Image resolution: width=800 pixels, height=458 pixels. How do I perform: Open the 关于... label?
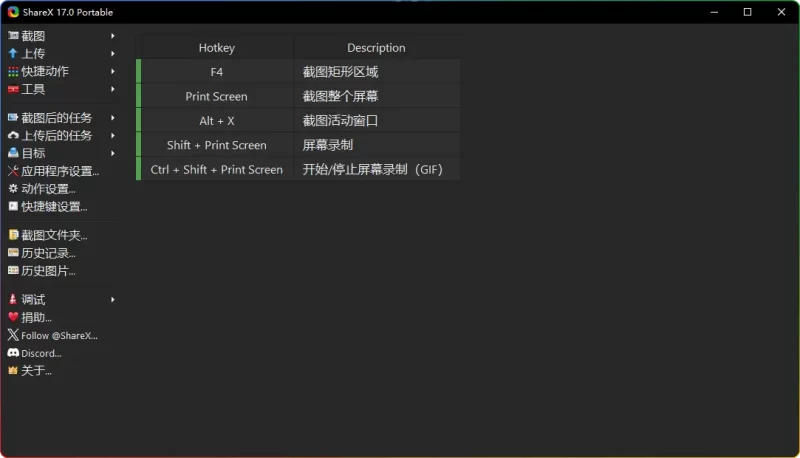click(36, 371)
